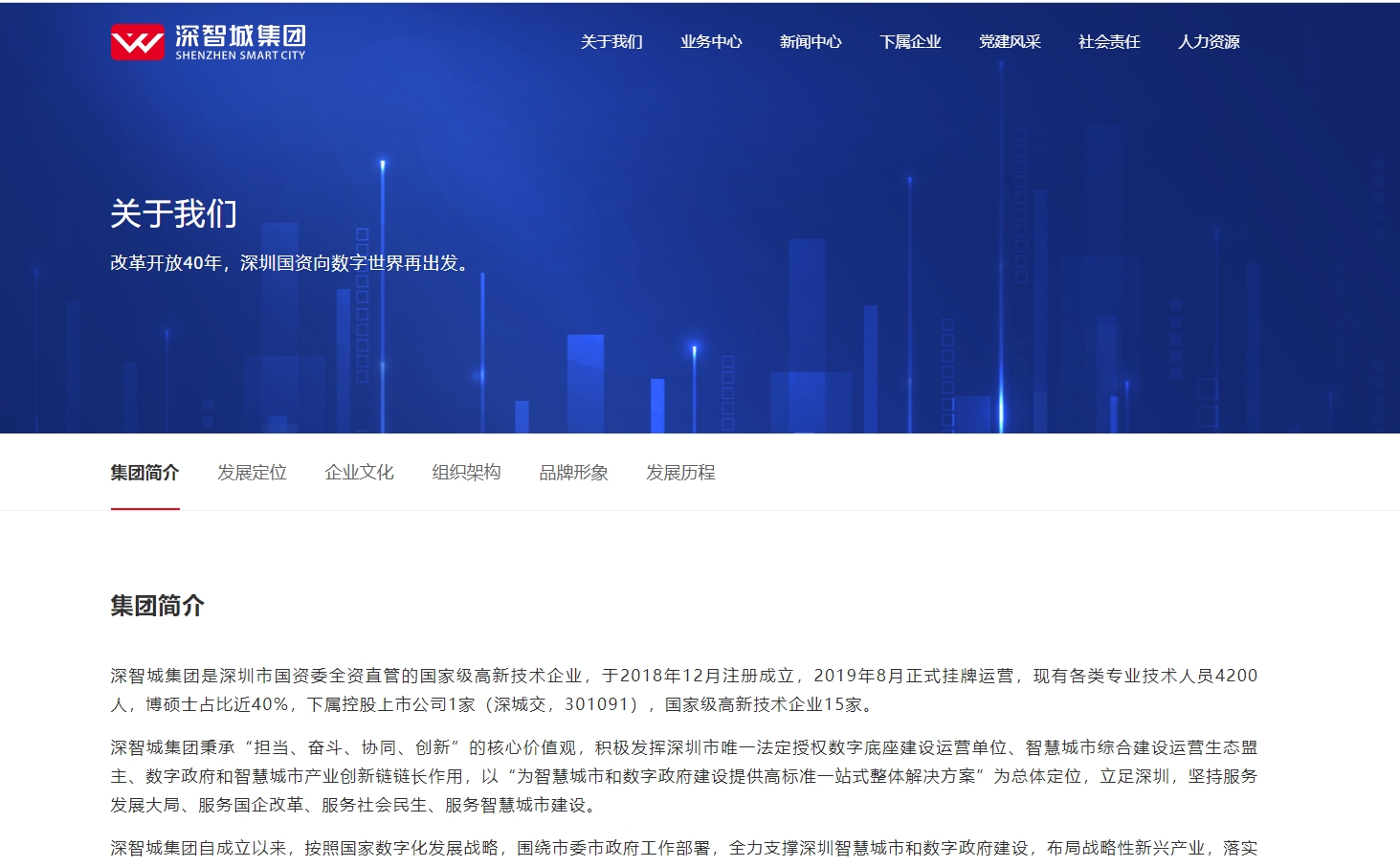Click the paragraph starting 深智城集团是深圳市国资委
Image resolution: width=1400 pixels, height=867 pixels.
[683, 690]
